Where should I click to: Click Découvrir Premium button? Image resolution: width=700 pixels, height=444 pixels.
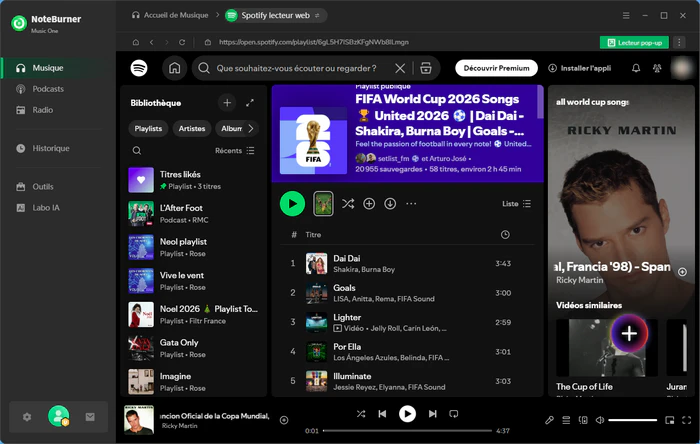pyautogui.click(x=496, y=68)
